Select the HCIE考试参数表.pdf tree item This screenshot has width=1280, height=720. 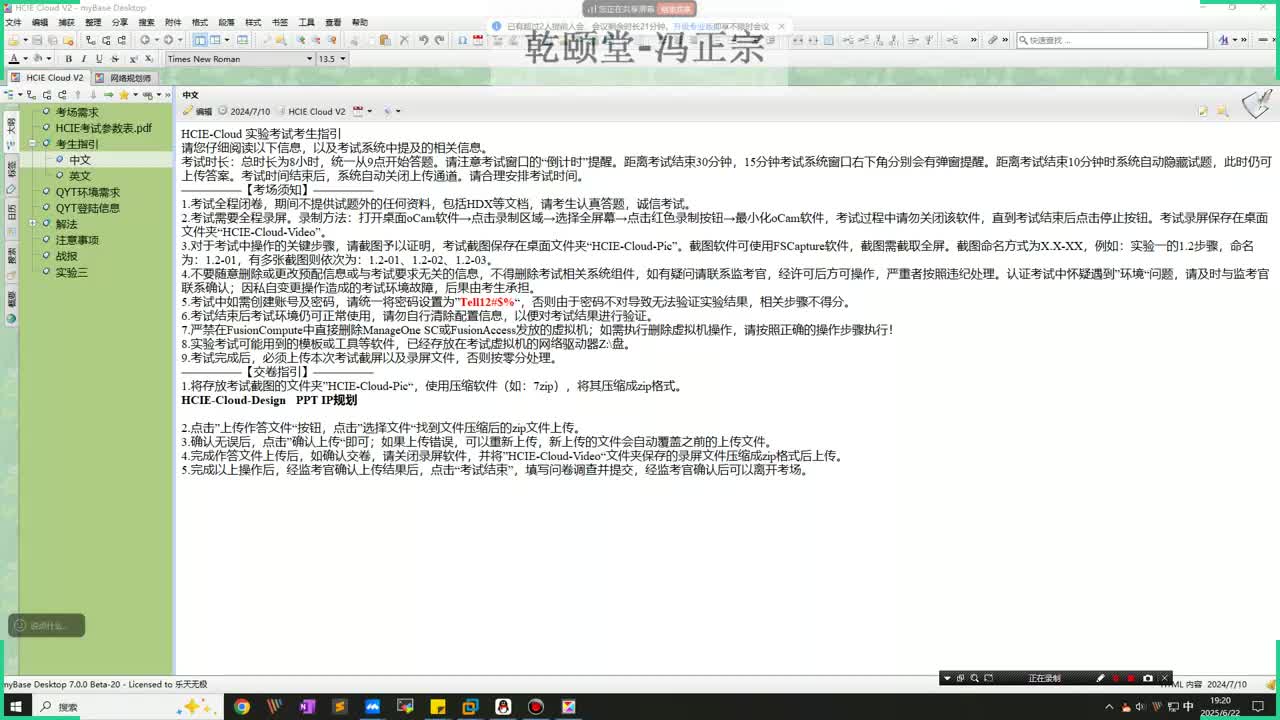coord(103,128)
